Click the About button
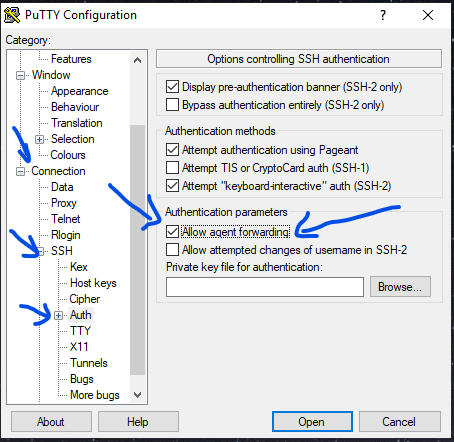The width and height of the screenshot is (454, 442). [51, 422]
